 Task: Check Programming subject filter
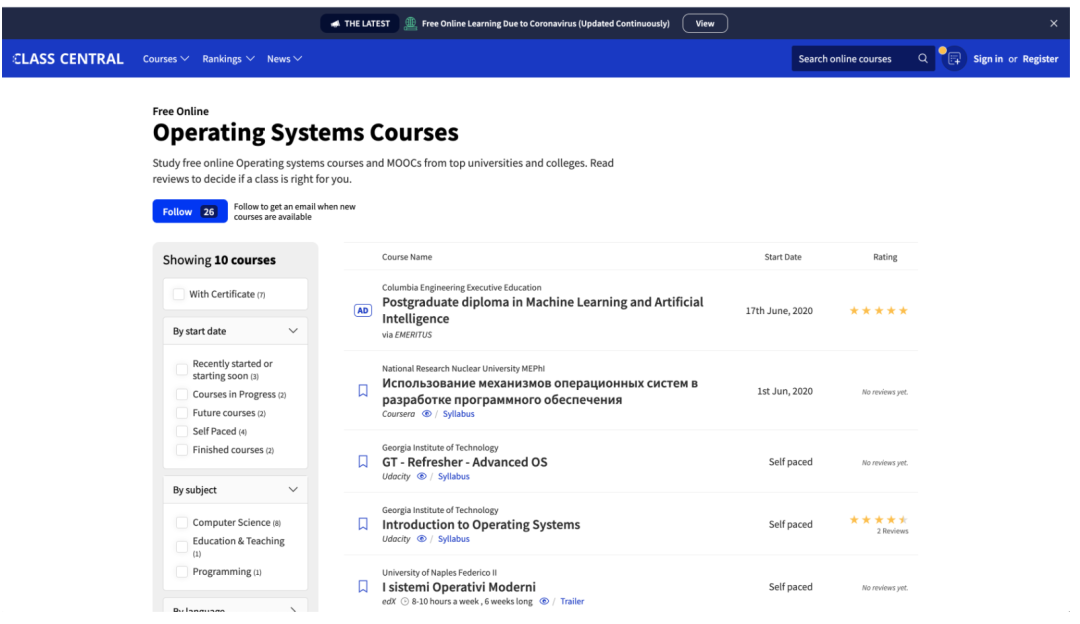[182, 572]
